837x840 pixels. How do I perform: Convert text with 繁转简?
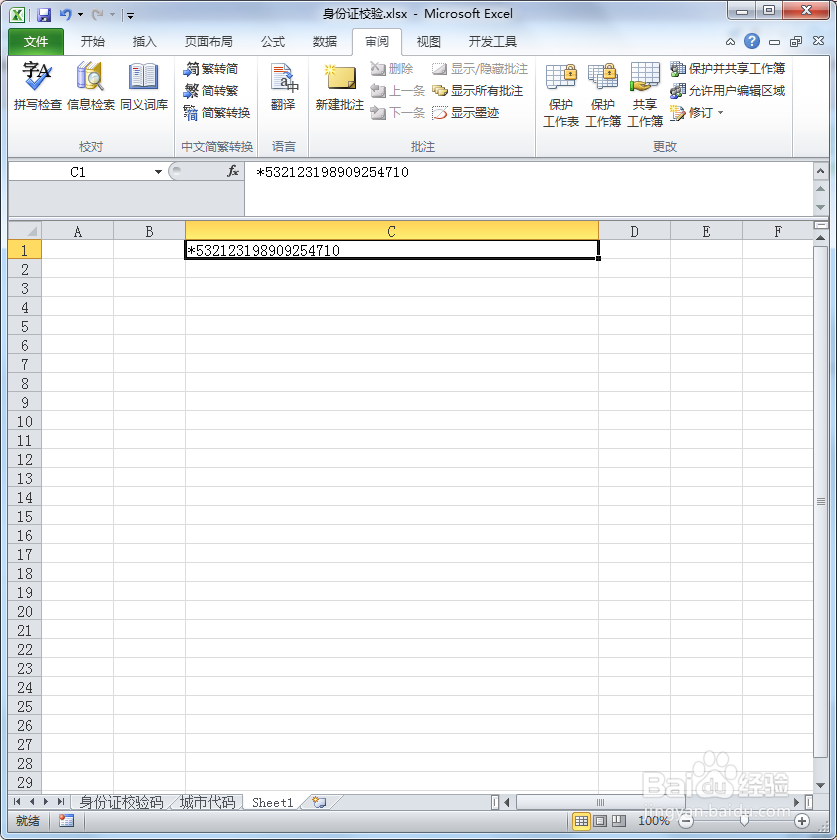tap(211, 69)
